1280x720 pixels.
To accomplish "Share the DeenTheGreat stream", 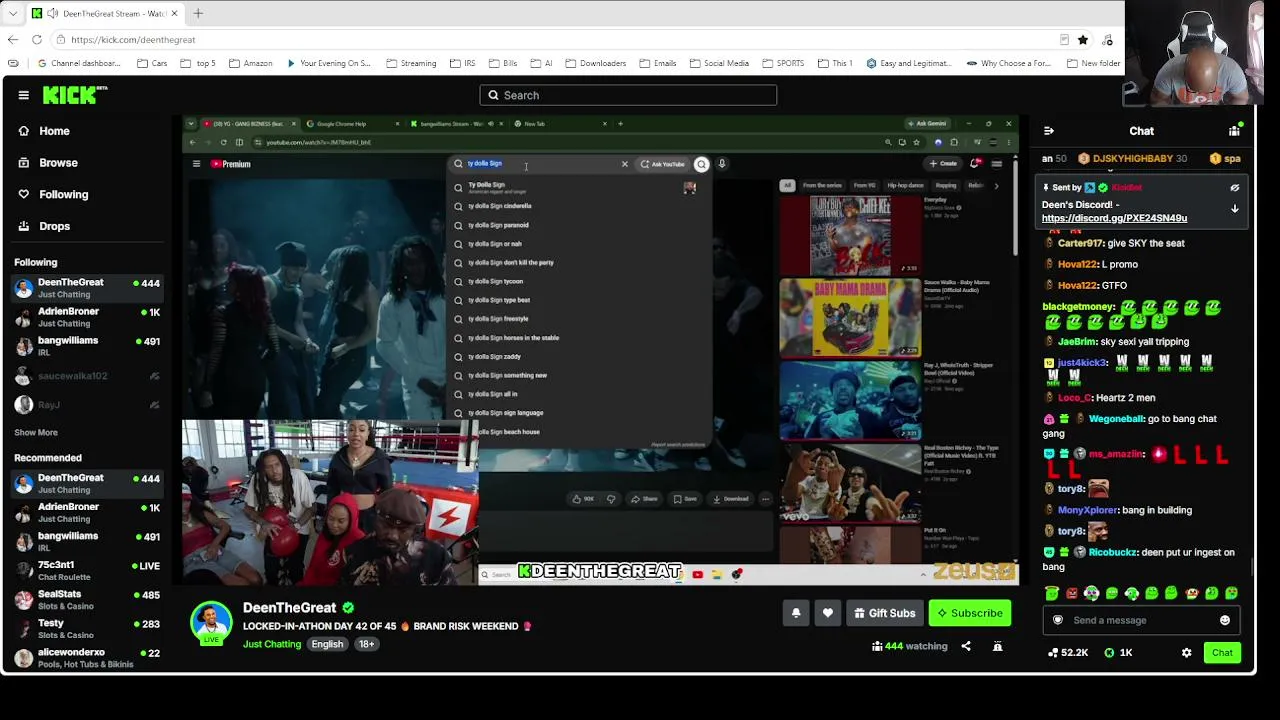I will click(x=966, y=646).
